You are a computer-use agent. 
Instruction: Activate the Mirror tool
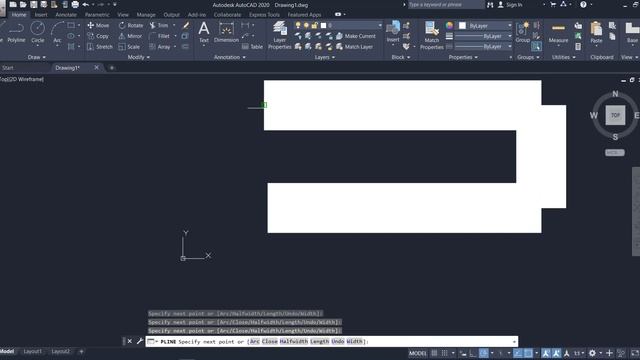130,36
